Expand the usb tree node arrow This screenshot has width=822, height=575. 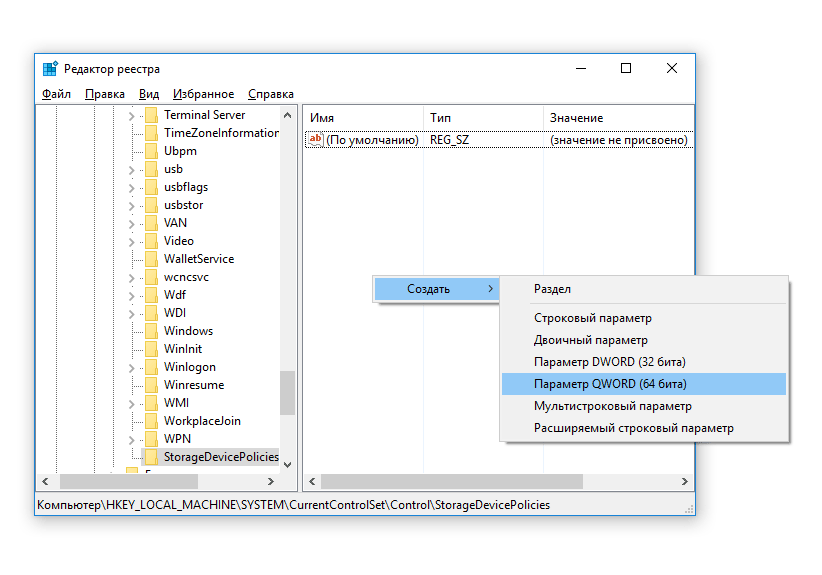[x=131, y=169]
